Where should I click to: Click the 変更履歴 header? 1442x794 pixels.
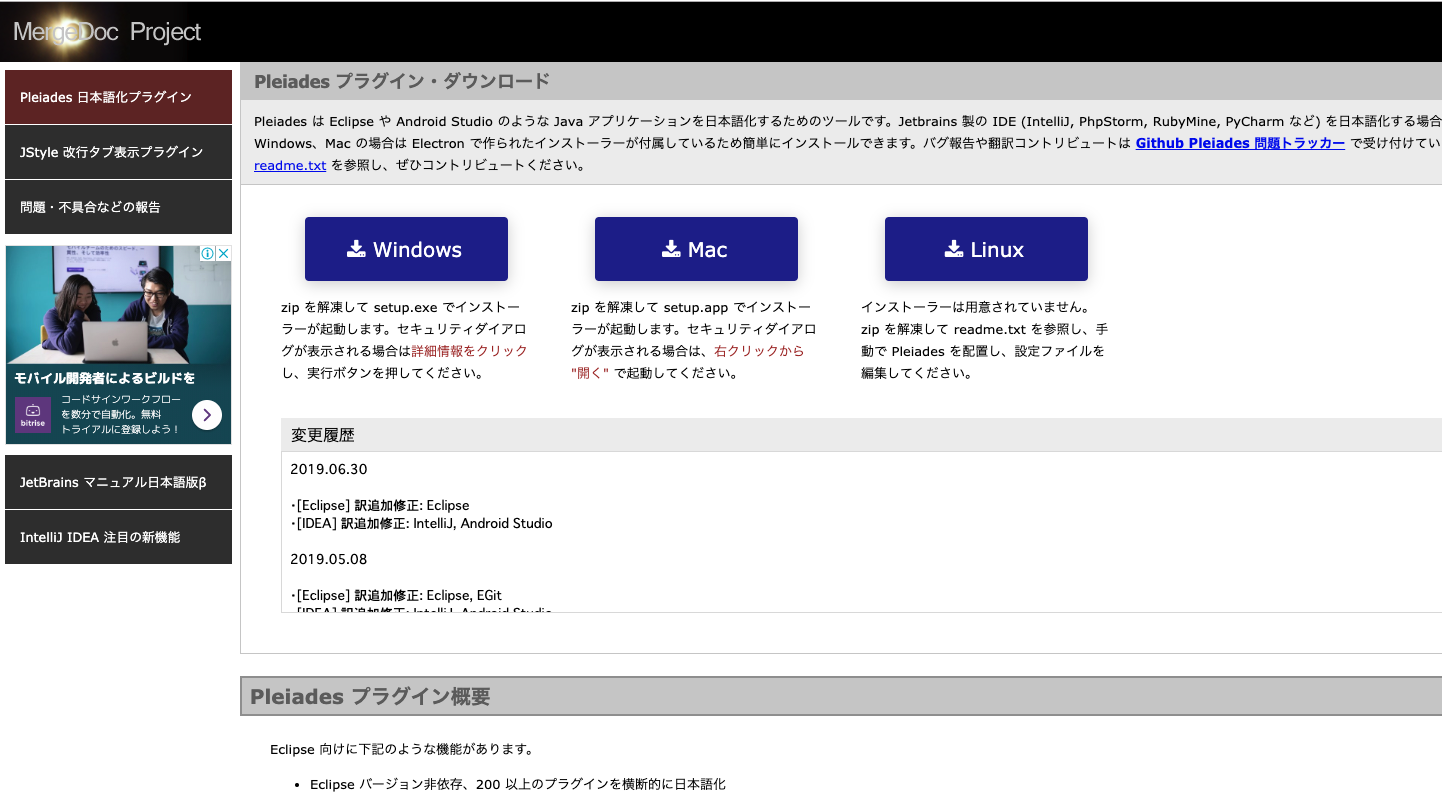pos(322,435)
